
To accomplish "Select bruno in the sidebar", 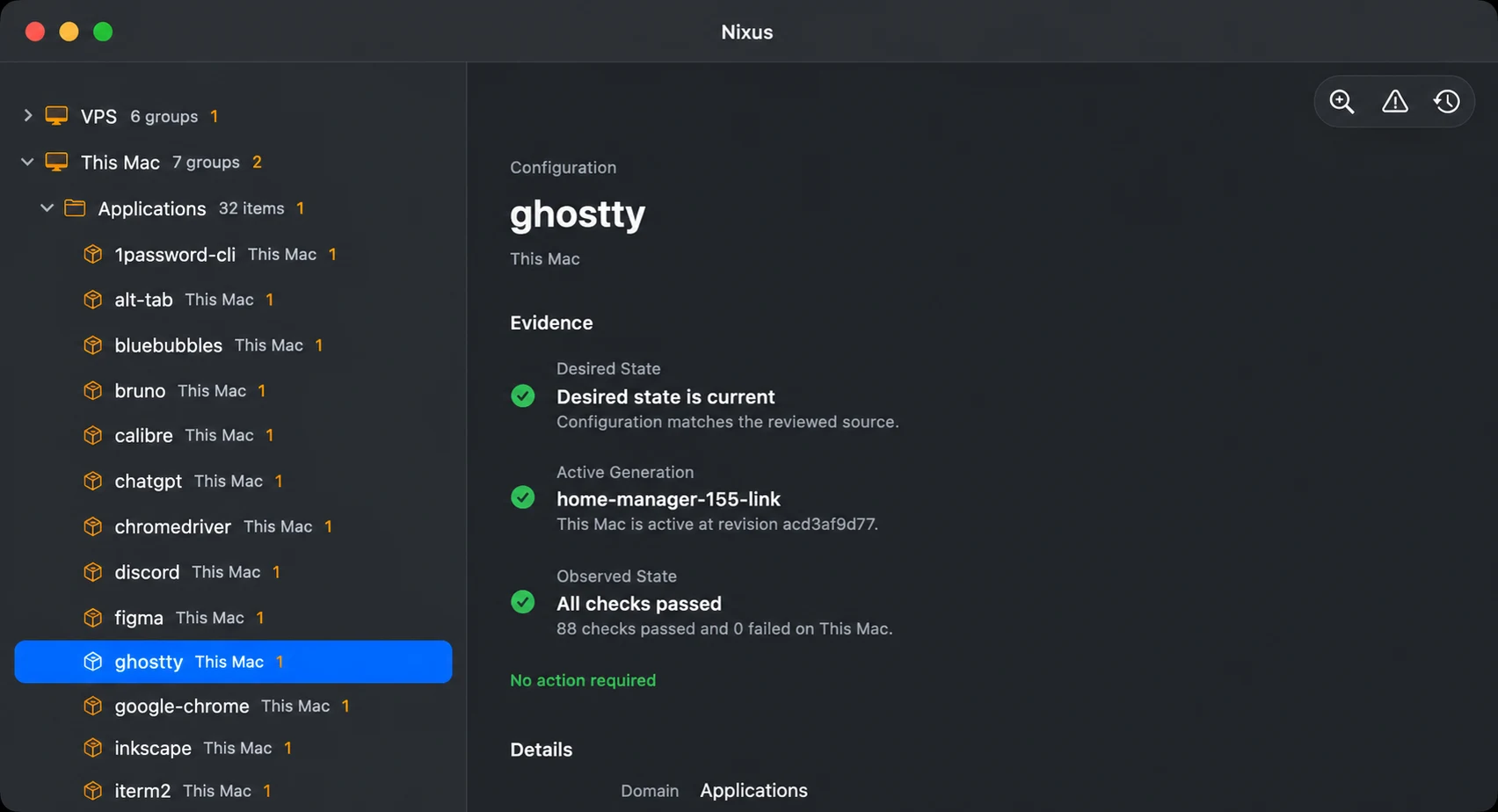I will (233, 390).
